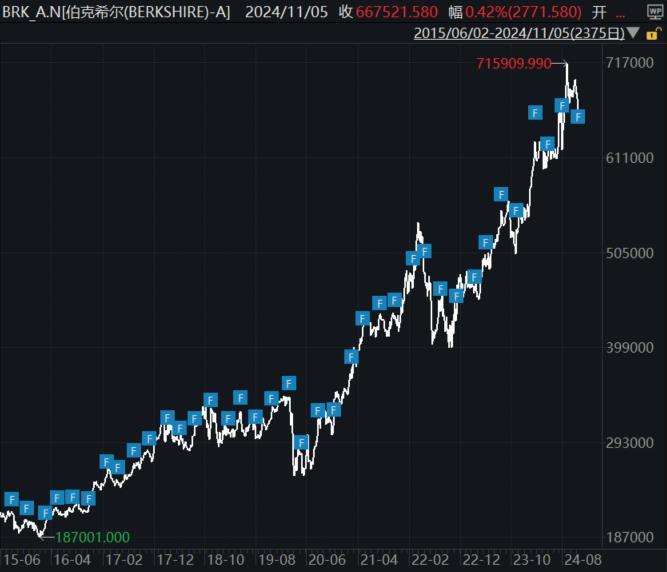
Task: Click the green 187001.000 low price label
Action: tap(92, 537)
